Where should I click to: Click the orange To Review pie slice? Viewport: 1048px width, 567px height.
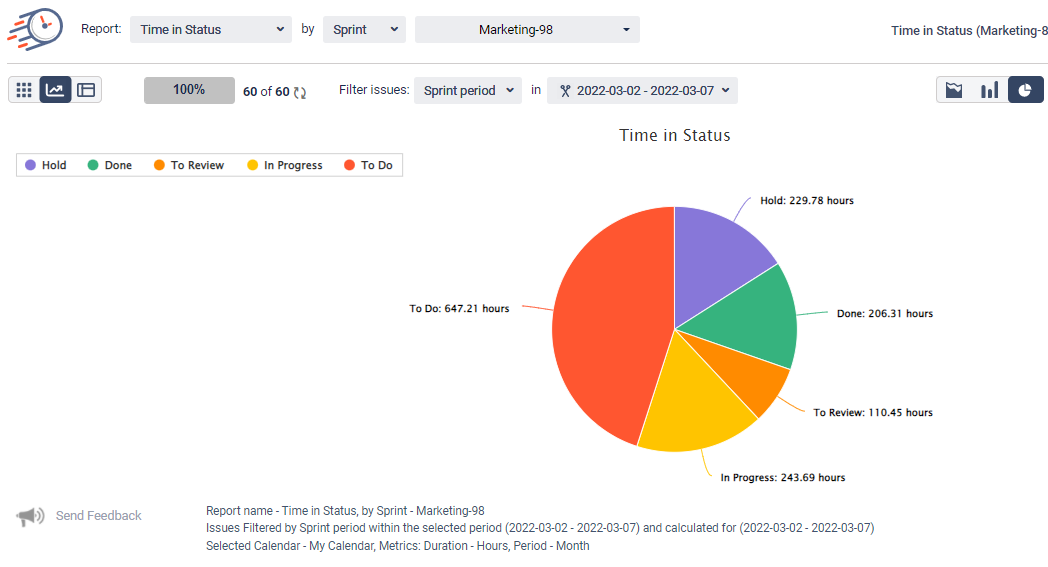pos(749,374)
